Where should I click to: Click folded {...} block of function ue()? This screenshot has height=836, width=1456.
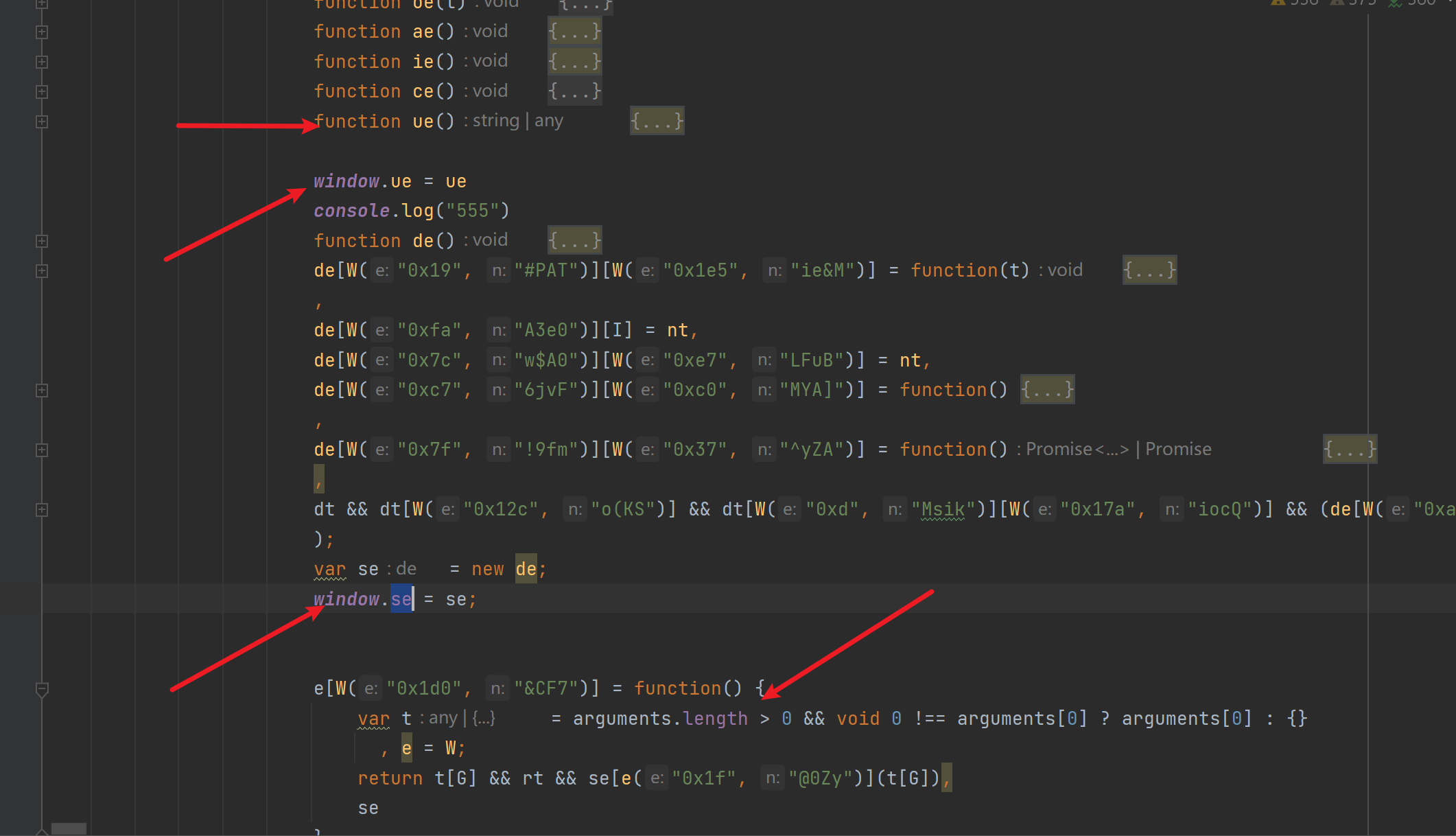click(657, 121)
